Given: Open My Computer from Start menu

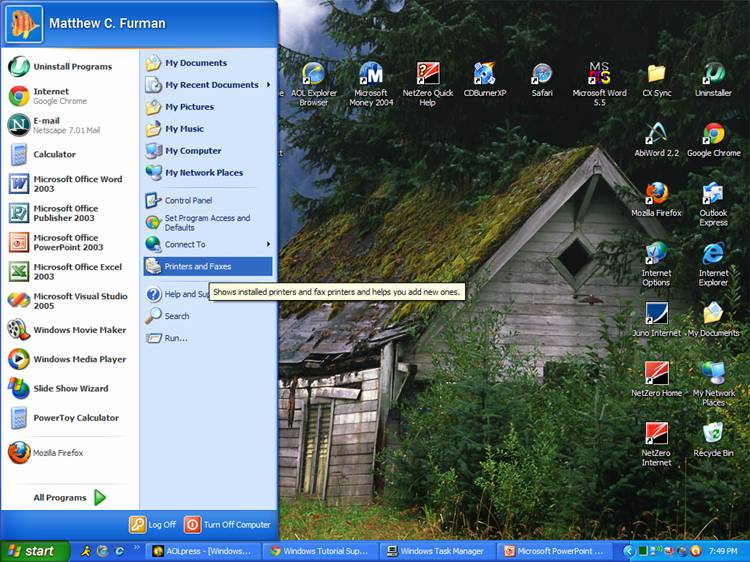Looking at the screenshot, I should [x=208, y=151].
